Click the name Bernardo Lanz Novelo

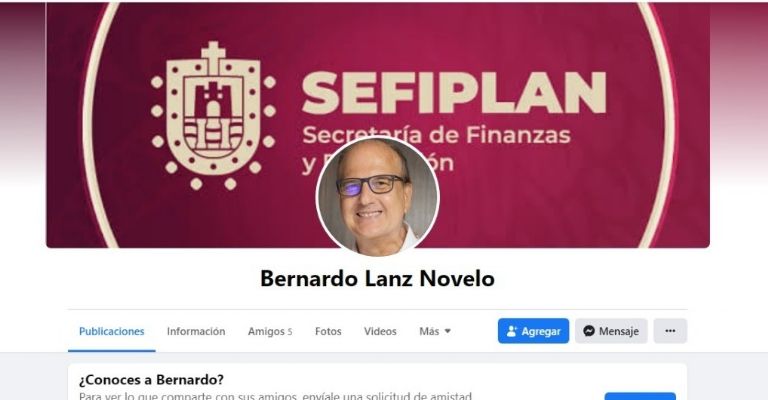coord(377,279)
